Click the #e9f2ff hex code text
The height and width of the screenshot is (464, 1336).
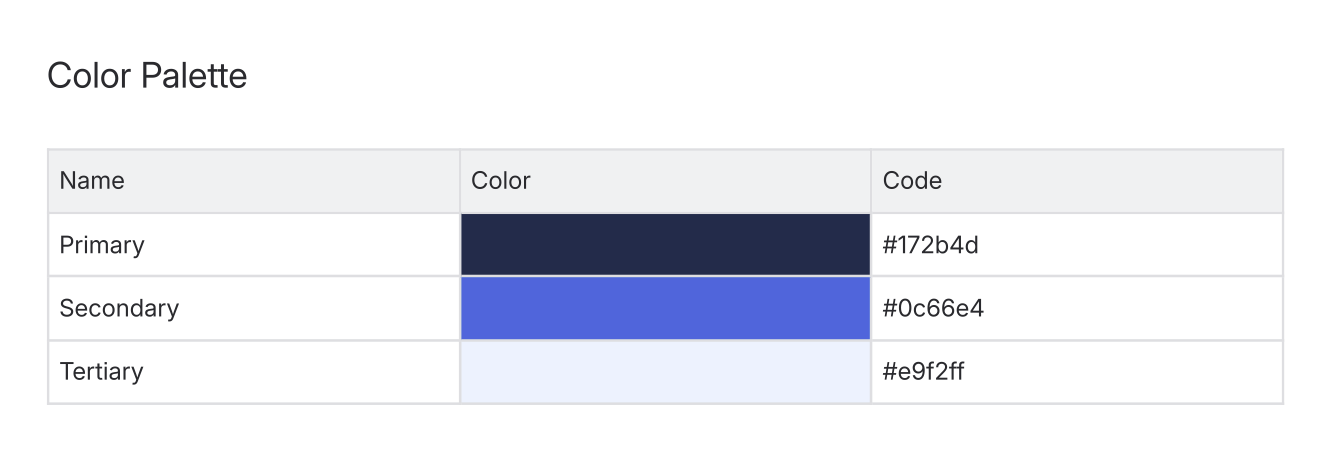pos(923,372)
